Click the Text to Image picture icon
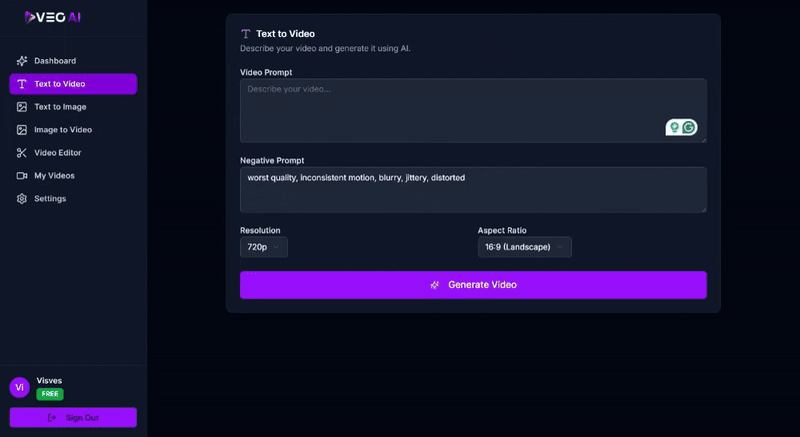 [x=21, y=107]
